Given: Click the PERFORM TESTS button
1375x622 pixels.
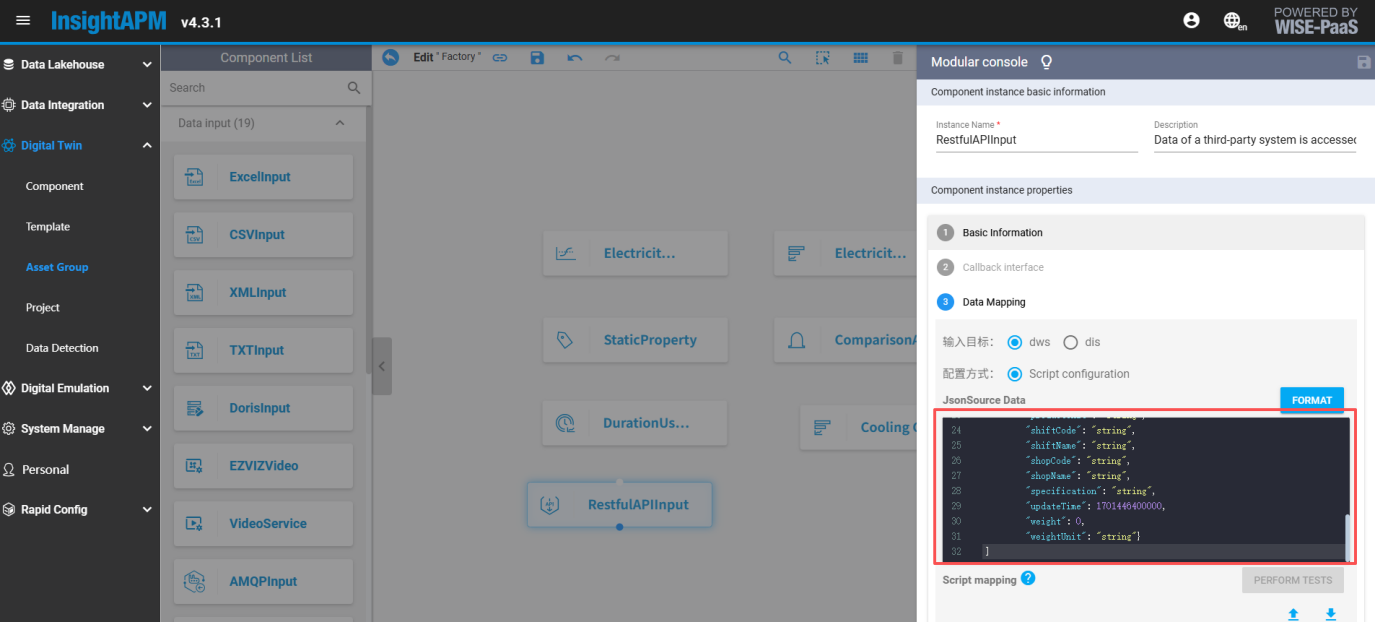Looking at the screenshot, I should pyautogui.click(x=1292, y=580).
